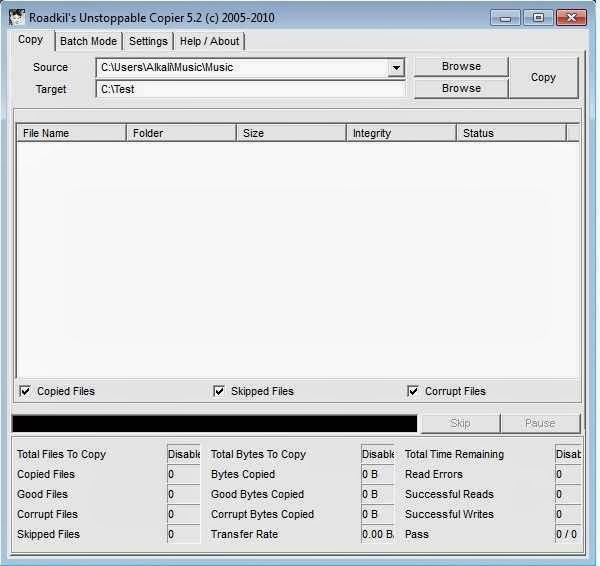
Task: Click the Total Time Remaining value
Action: pos(568,454)
